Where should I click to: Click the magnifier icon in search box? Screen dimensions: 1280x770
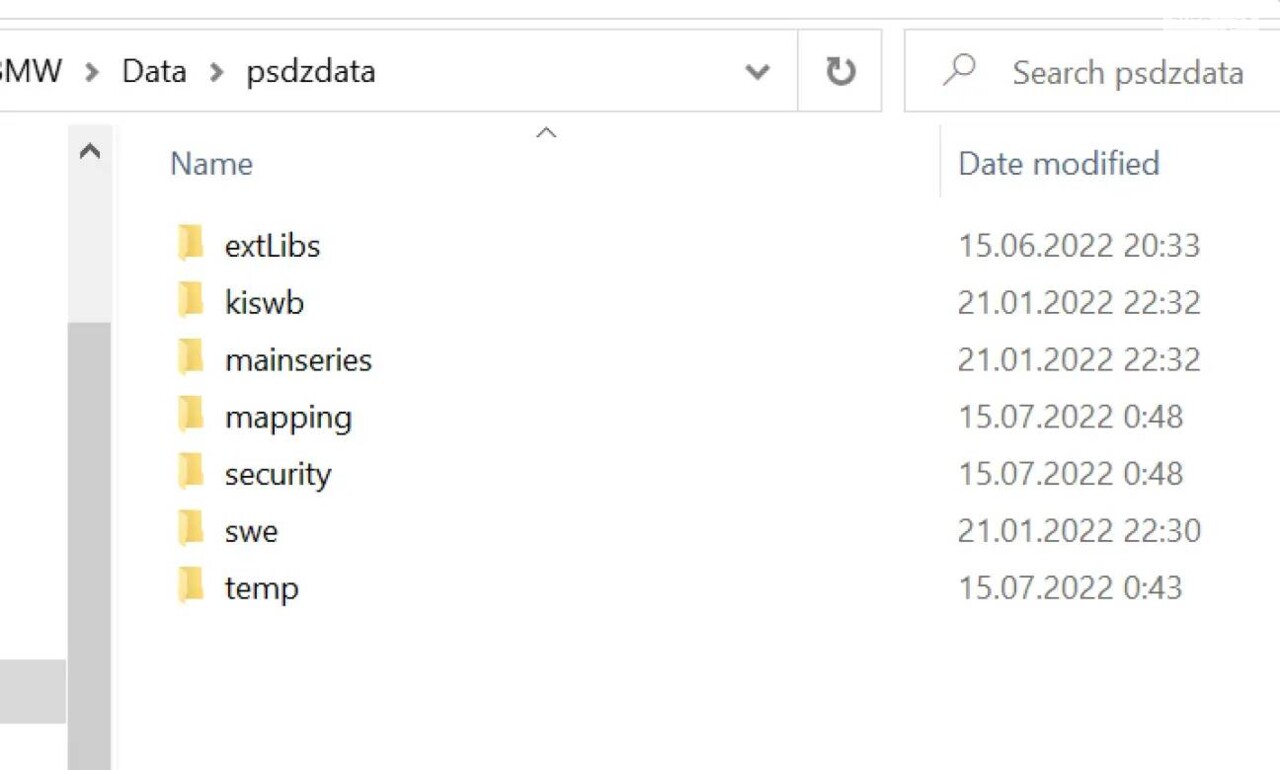pos(960,70)
